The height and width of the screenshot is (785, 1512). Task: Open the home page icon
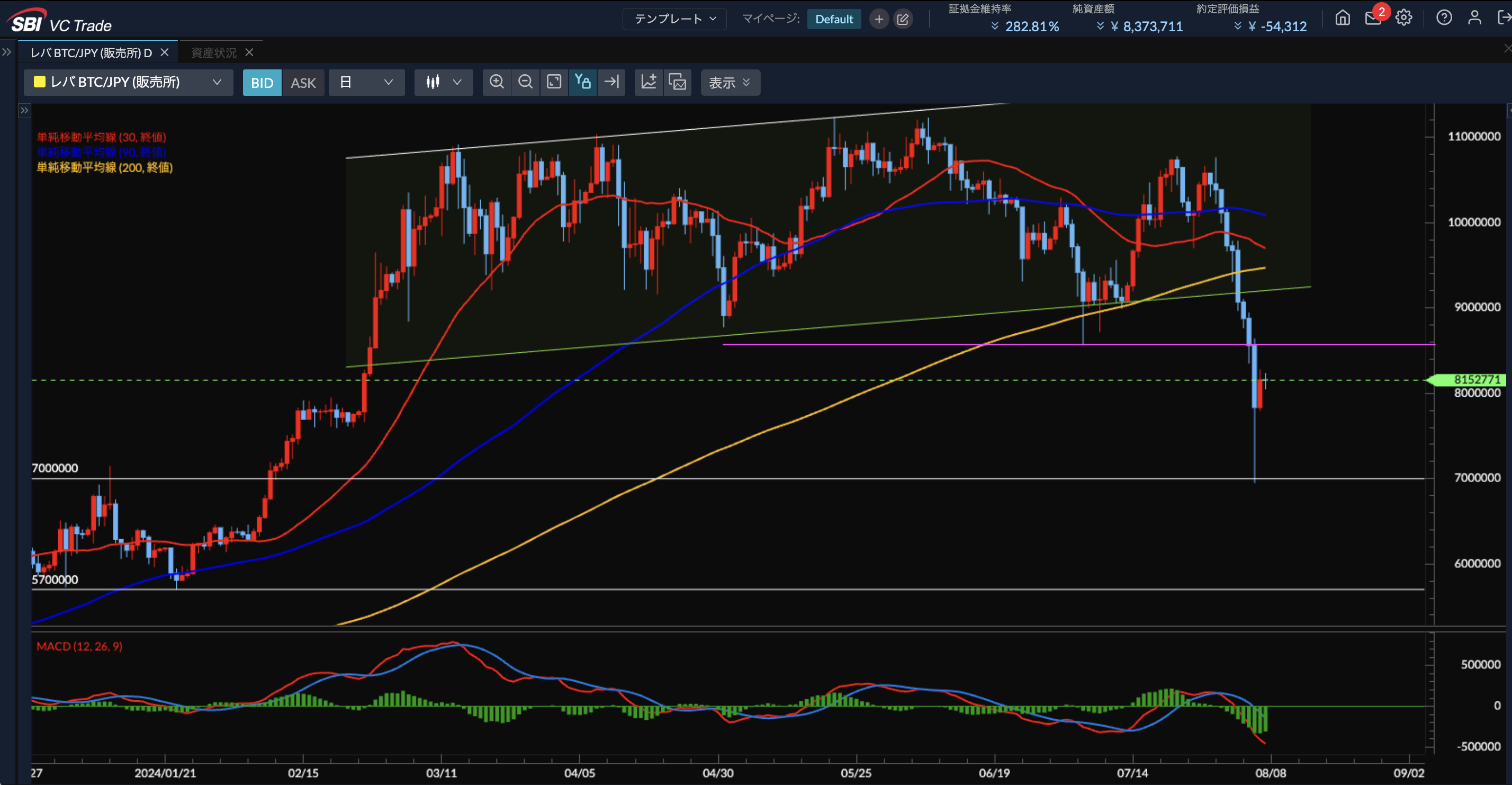(1343, 18)
